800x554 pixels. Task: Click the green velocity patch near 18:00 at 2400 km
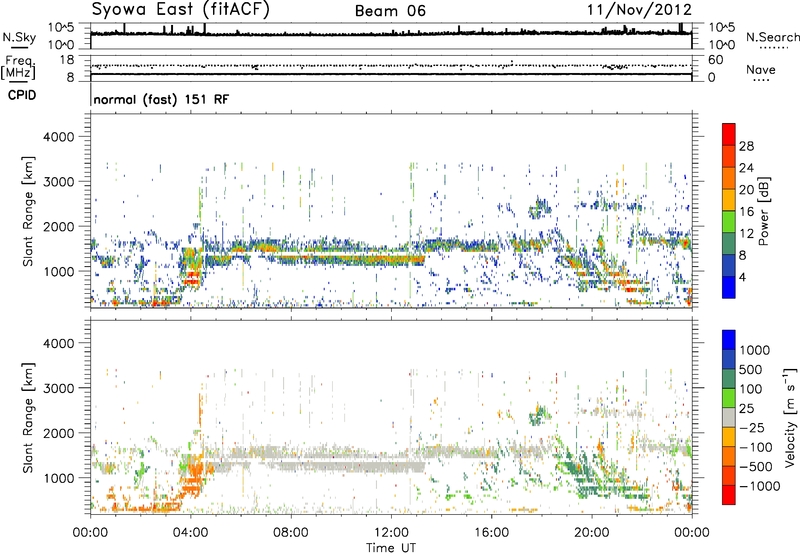click(538, 415)
